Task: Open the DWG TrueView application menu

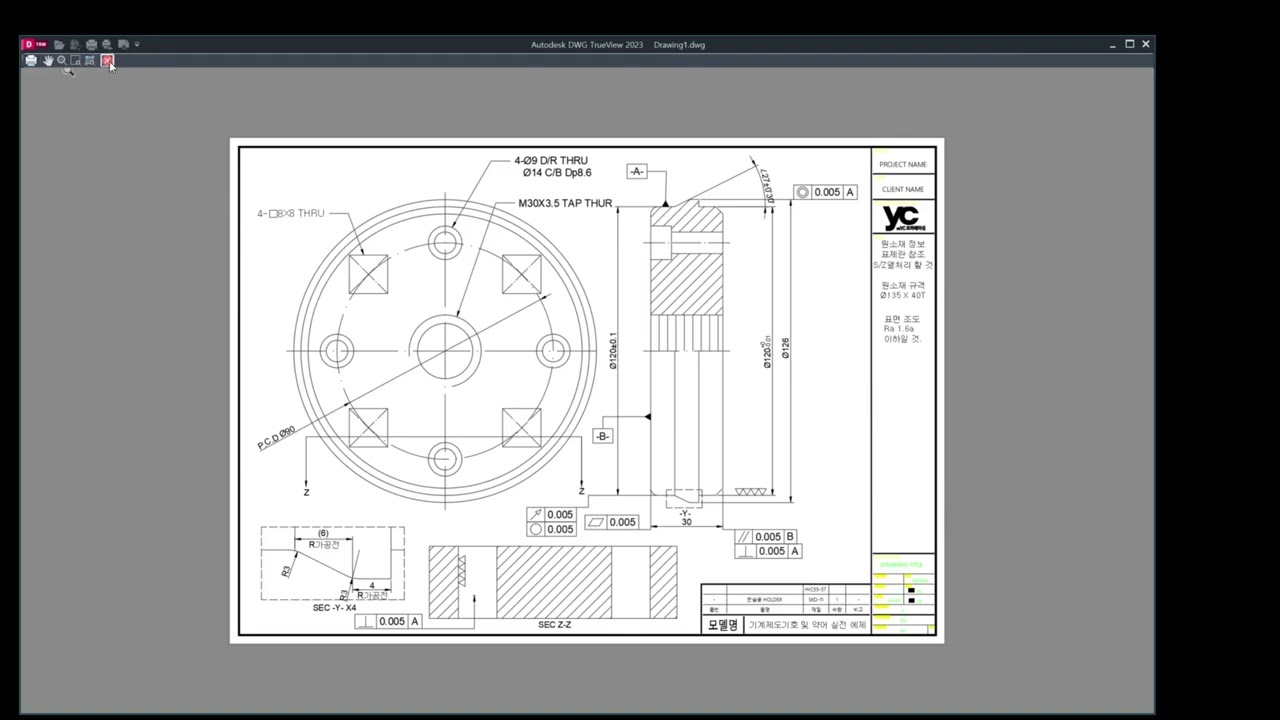Action: 34,44
